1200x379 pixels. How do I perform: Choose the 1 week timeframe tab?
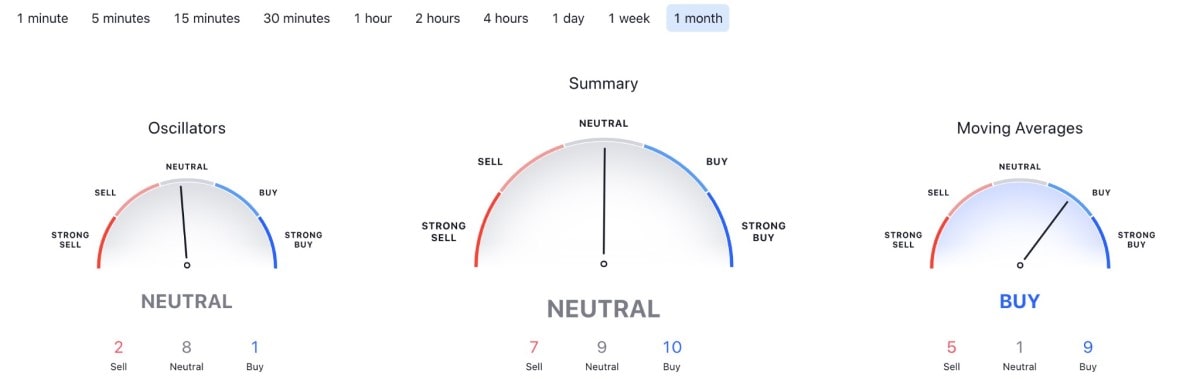coord(629,18)
